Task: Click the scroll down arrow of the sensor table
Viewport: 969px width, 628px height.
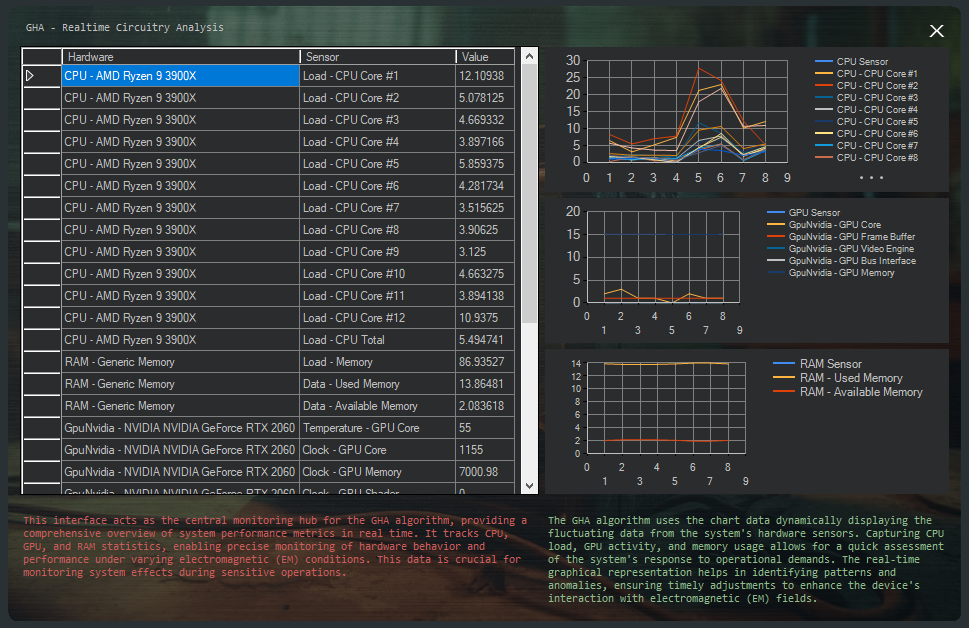Action: tap(529, 486)
